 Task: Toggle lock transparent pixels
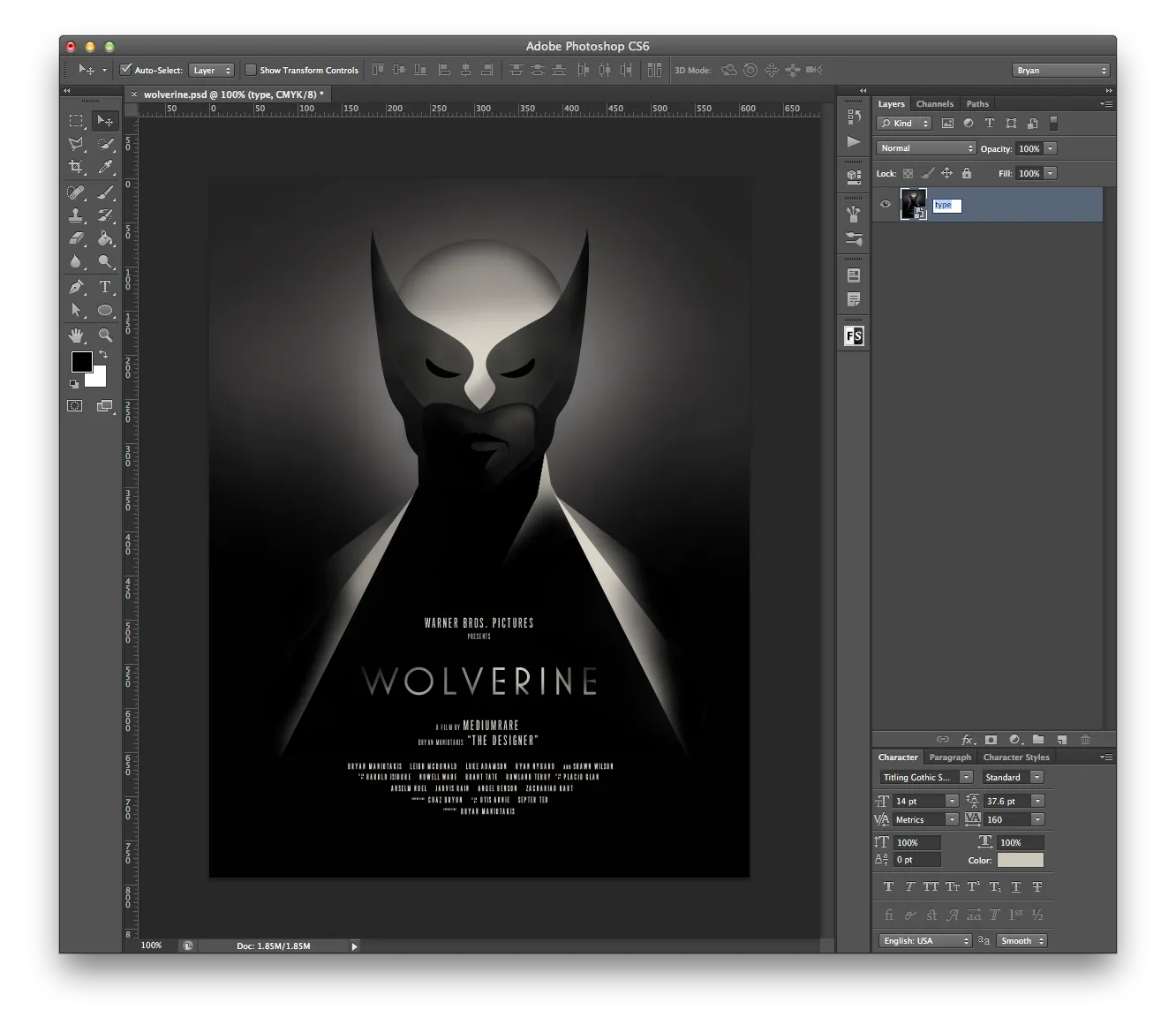(908, 174)
